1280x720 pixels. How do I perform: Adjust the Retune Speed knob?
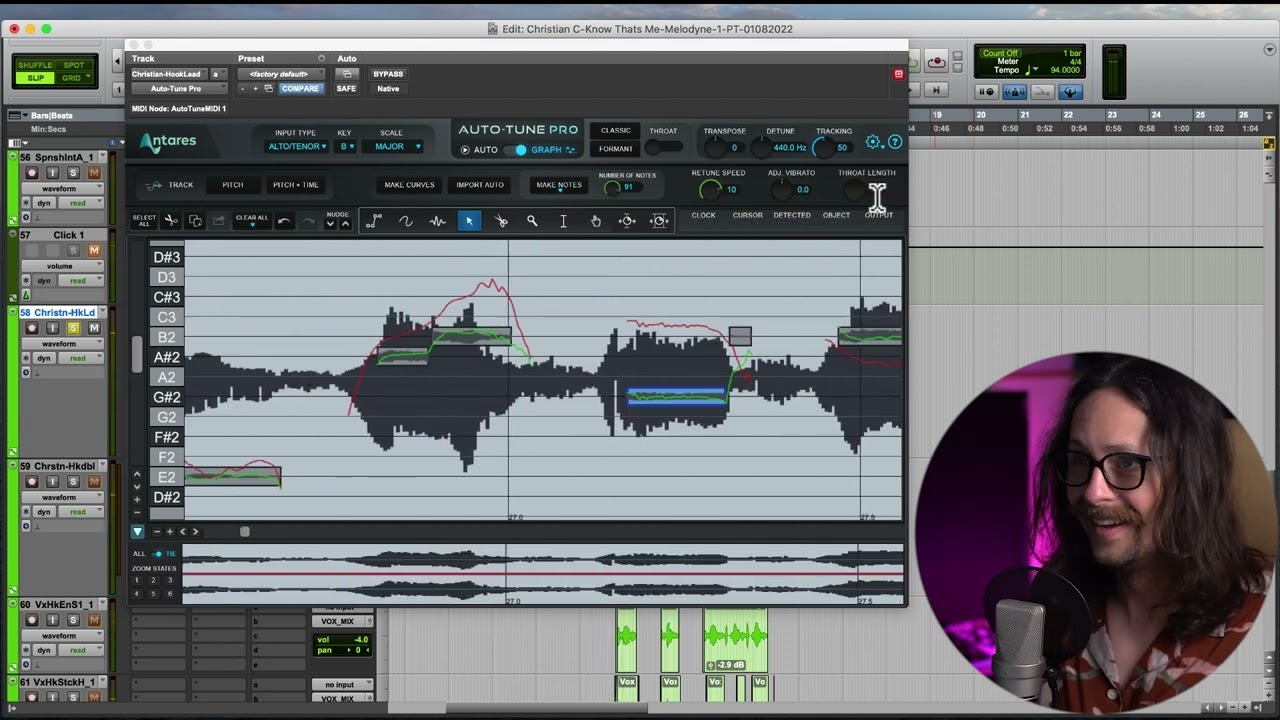pyautogui.click(x=710, y=190)
